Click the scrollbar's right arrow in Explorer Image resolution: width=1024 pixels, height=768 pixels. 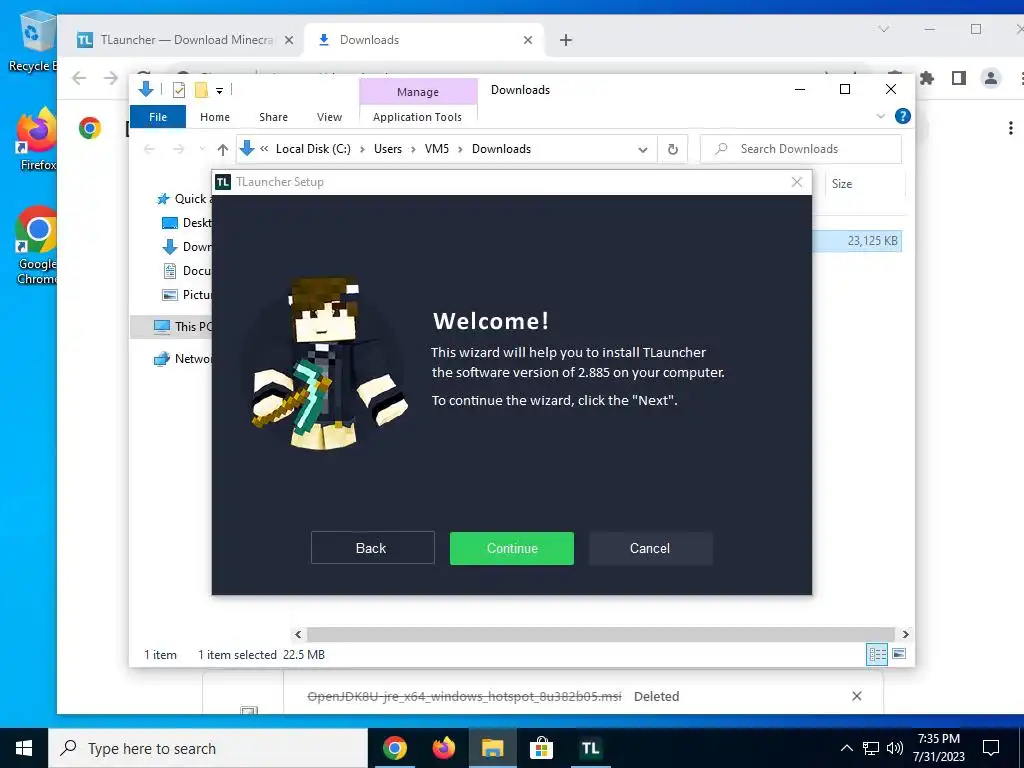tap(905, 634)
